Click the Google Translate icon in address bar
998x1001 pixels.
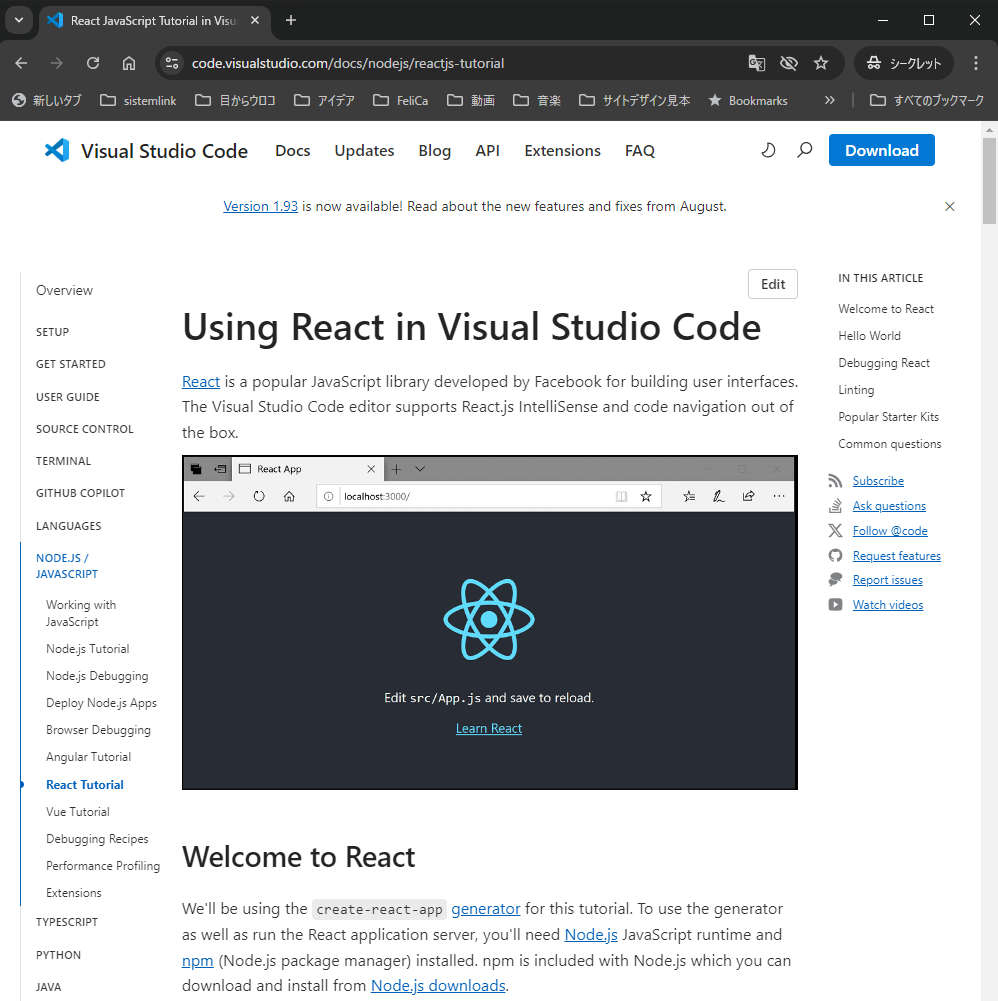point(757,62)
